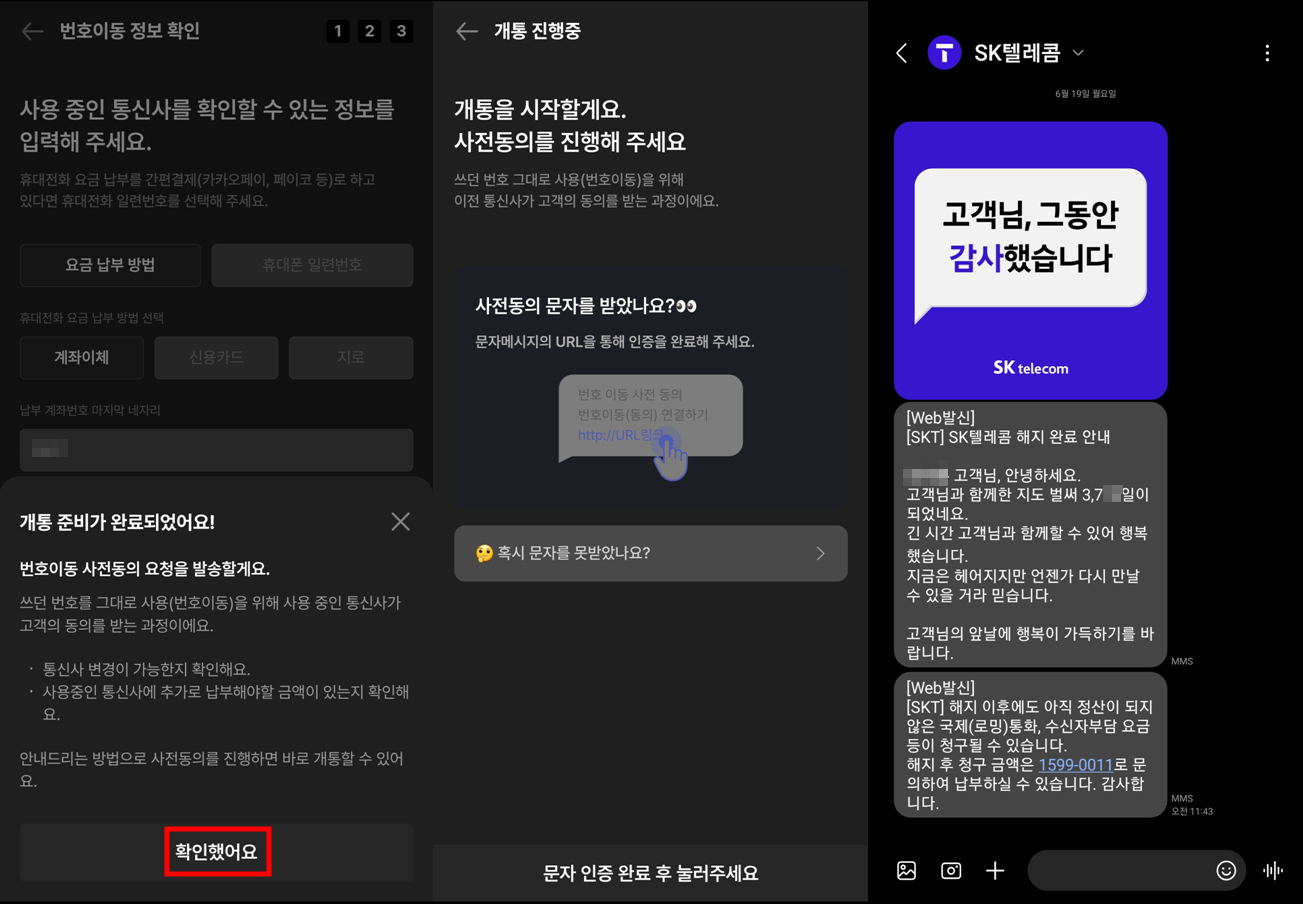Tap the voice recording waveform icon
The image size is (1303, 904).
(1273, 871)
